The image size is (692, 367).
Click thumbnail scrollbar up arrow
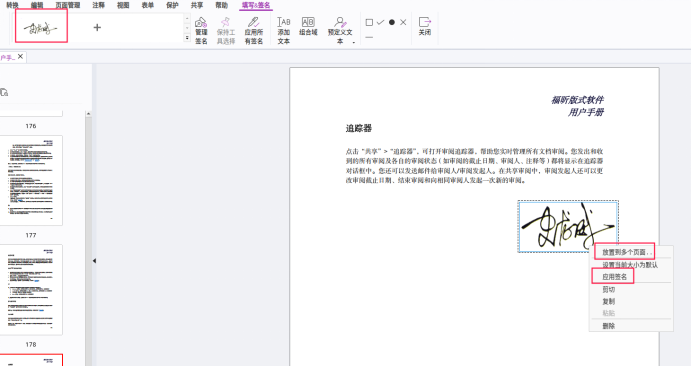[88, 114]
